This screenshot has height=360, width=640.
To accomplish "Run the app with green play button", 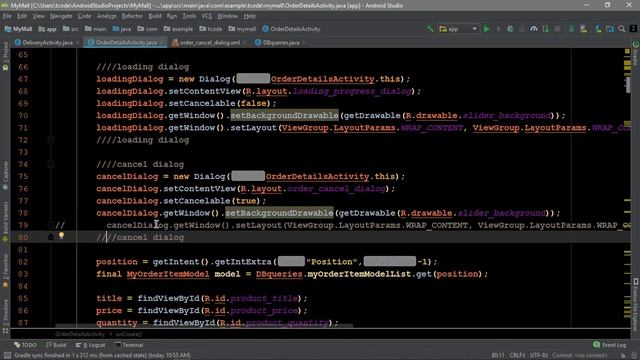I will [x=487, y=29].
